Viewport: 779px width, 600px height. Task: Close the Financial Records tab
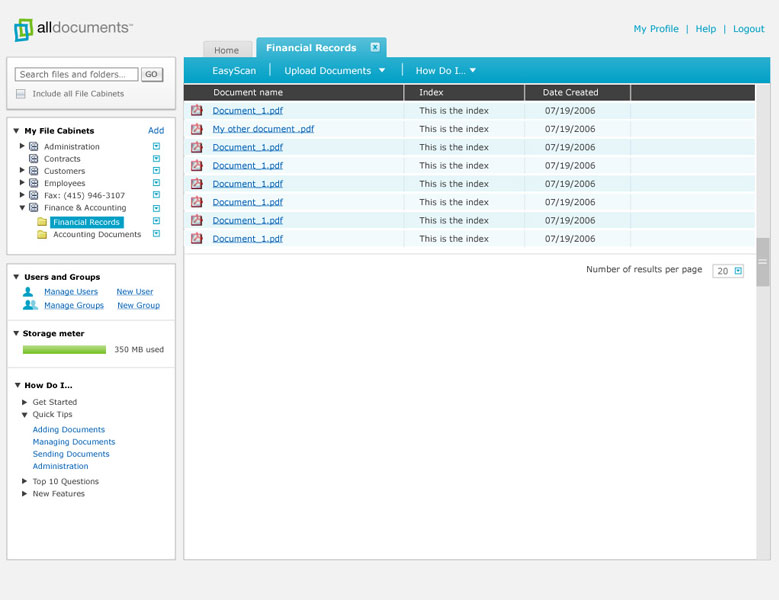point(375,47)
